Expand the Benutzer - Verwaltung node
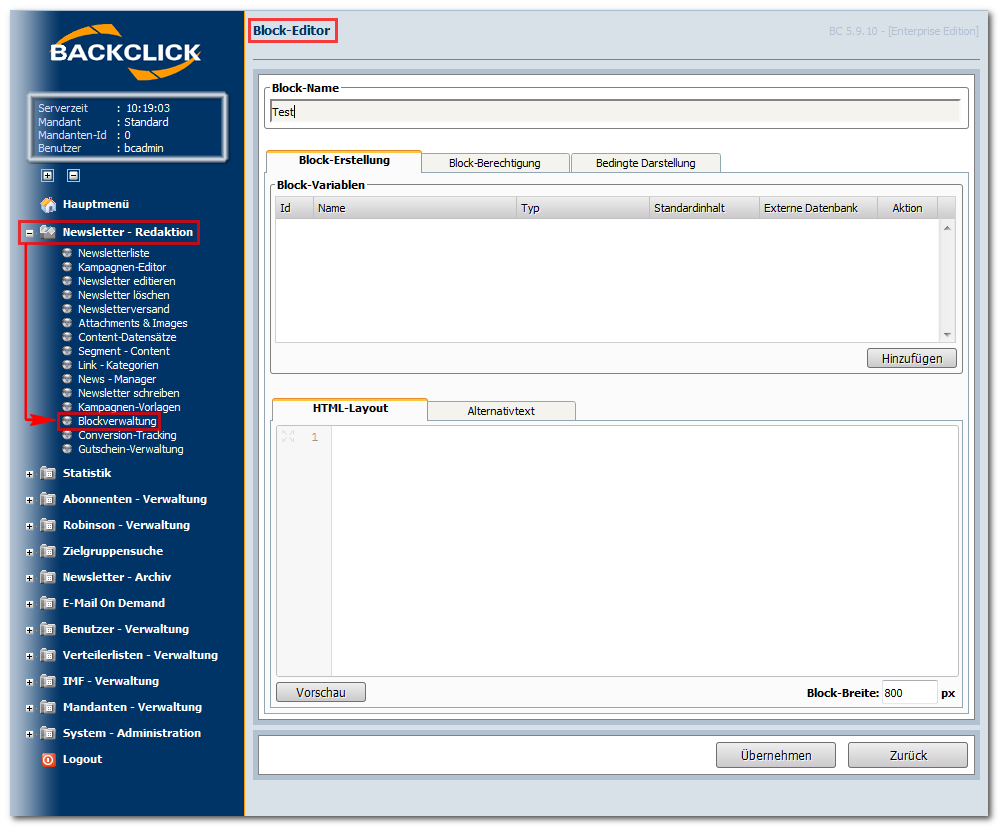The width and height of the screenshot is (999, 827). pos(29,630)
